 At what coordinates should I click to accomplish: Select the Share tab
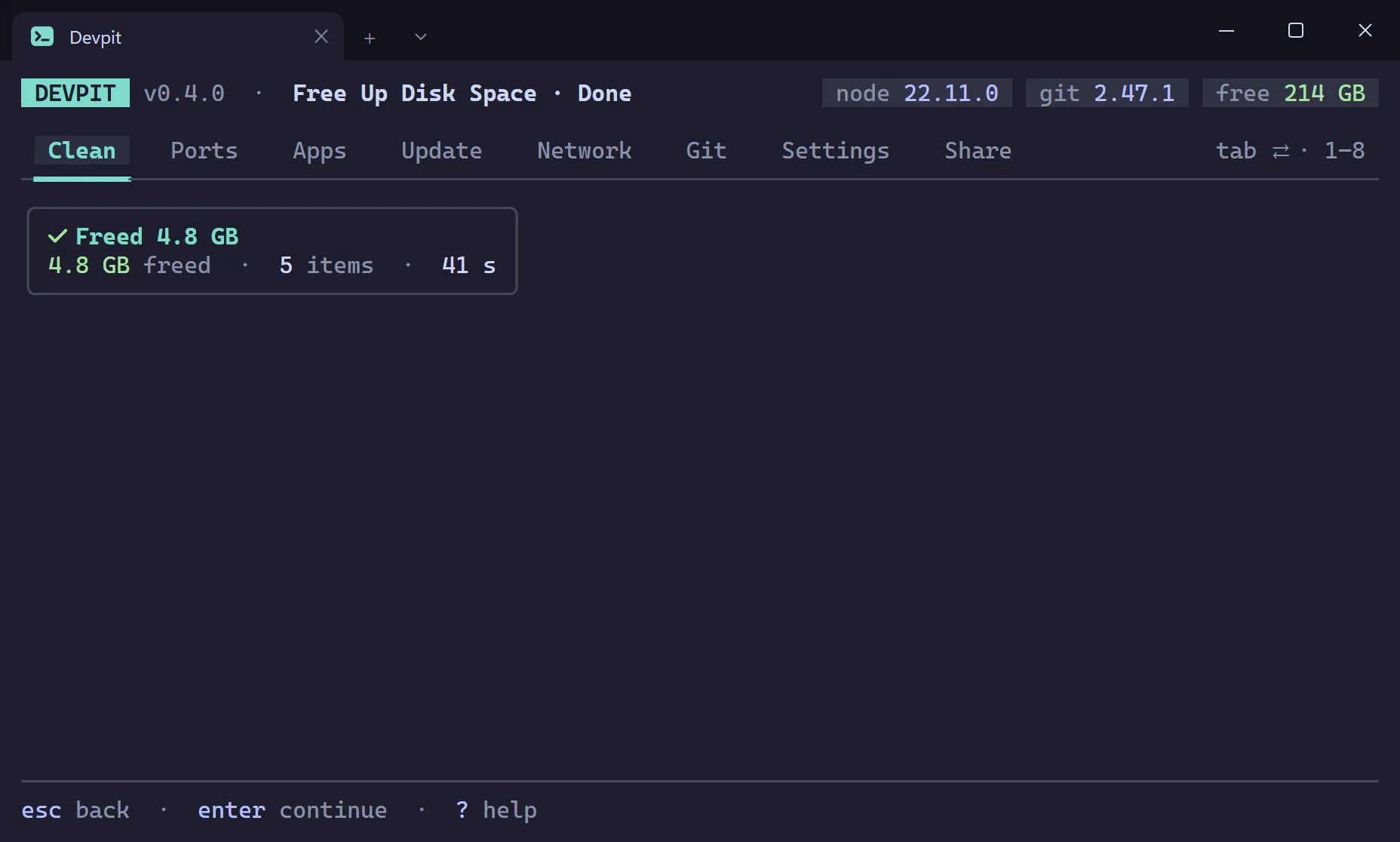point(978,150)
